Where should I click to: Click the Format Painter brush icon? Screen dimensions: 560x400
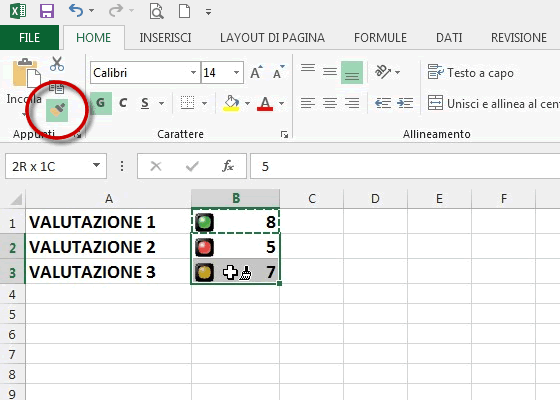point(57,110)
